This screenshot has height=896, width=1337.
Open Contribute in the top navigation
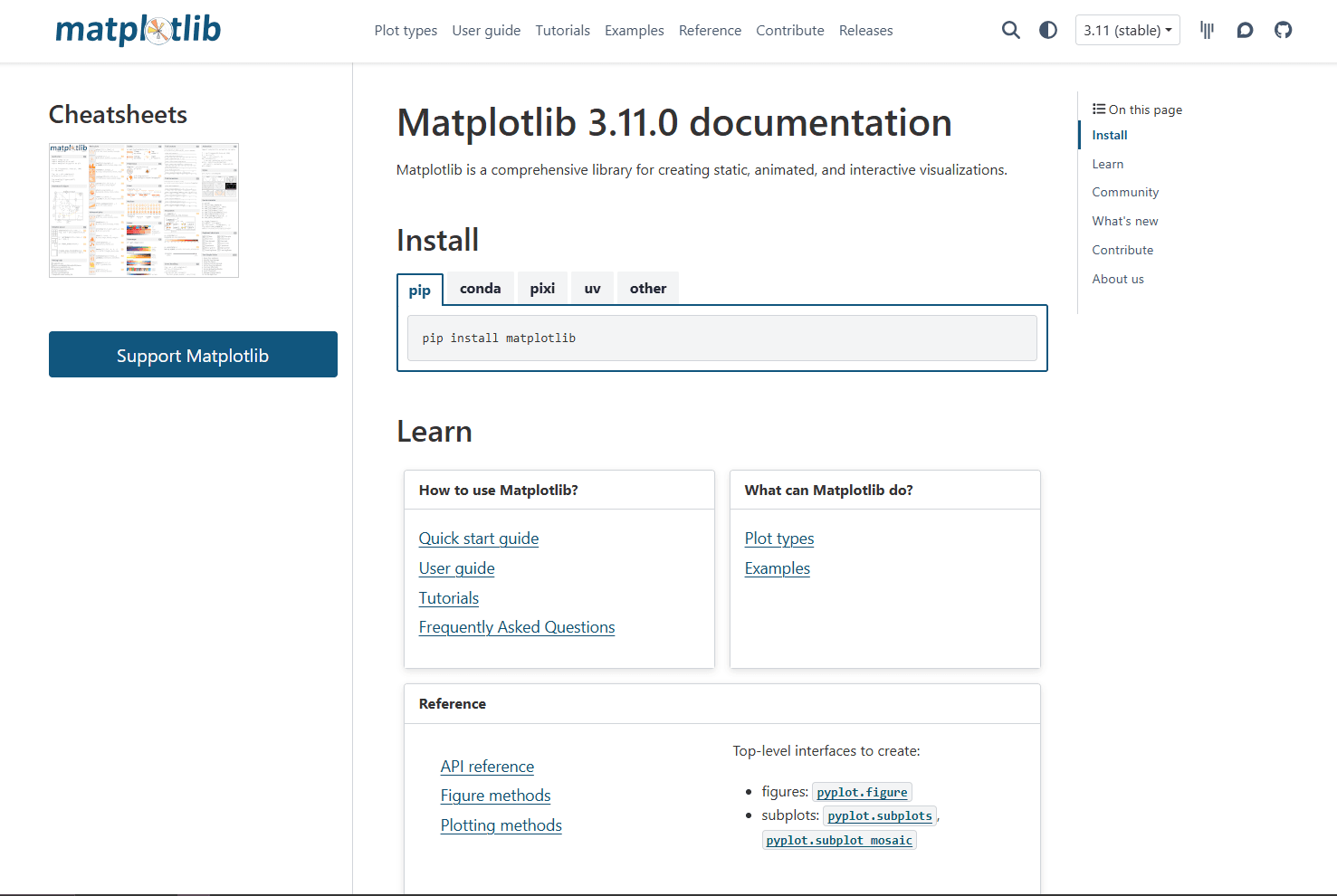[x=790, y=31]
